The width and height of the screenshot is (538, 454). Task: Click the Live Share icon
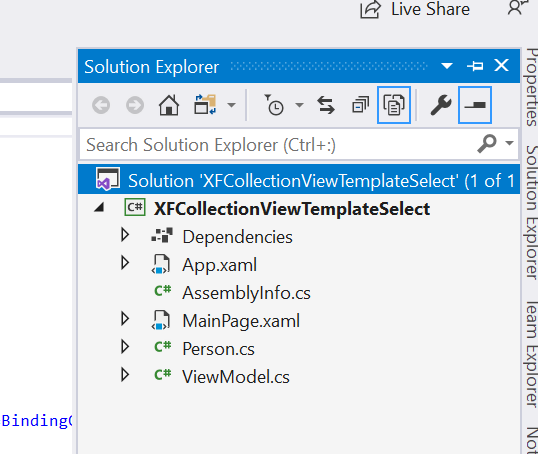point(370,9)
